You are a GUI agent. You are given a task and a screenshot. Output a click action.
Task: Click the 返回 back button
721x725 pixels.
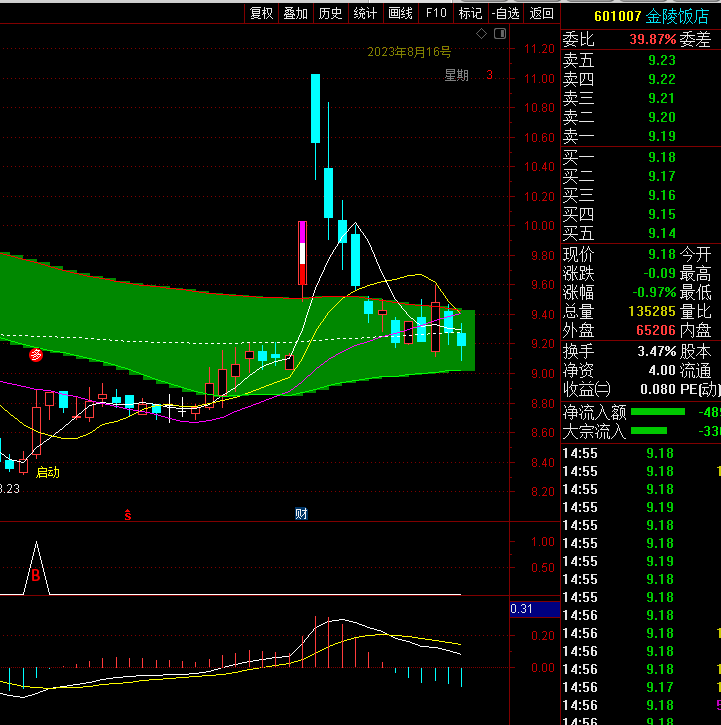(541, 13)
